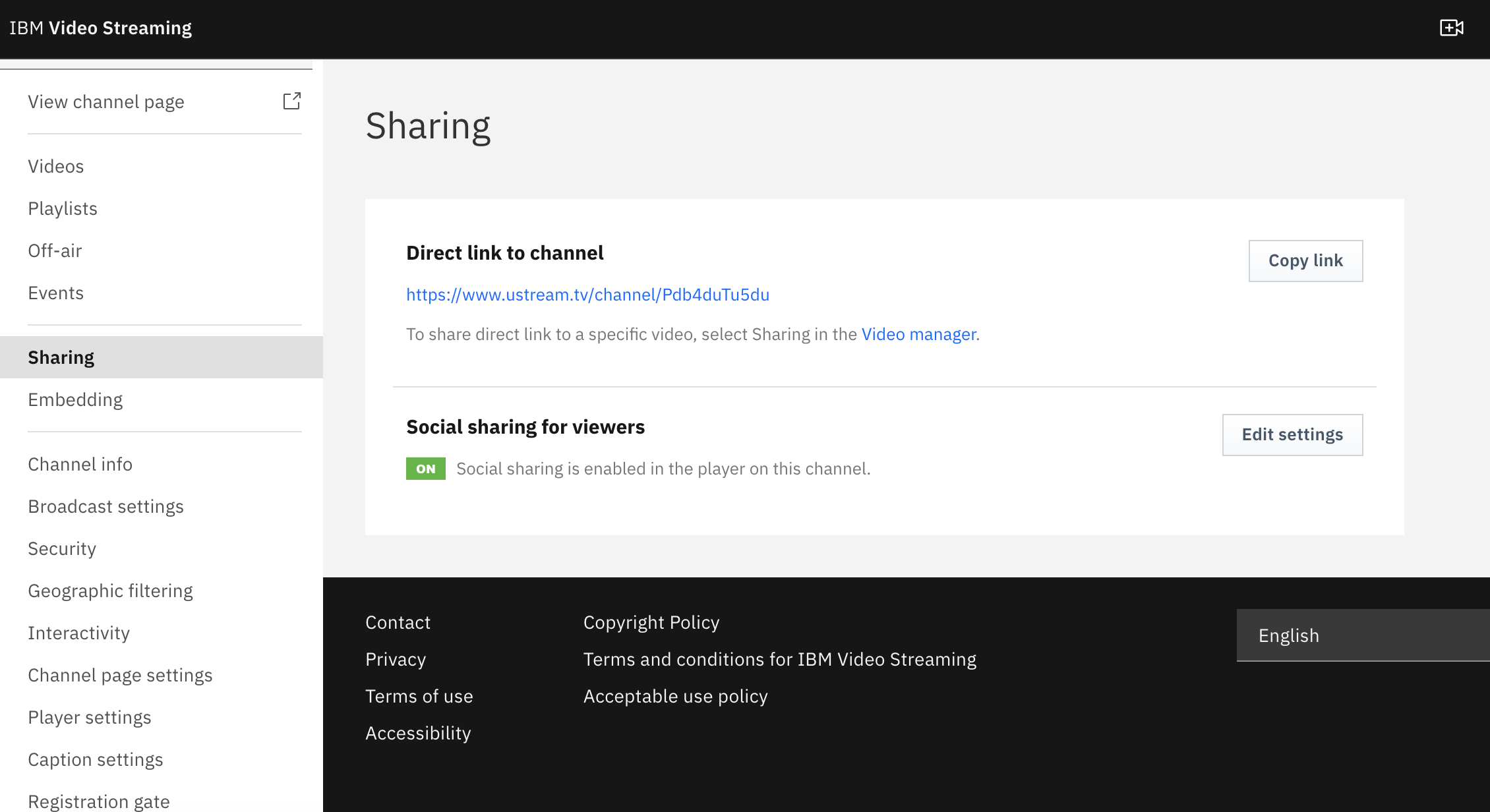
Task: Click Edit settings for social sharing
Action: point(1292,434)
